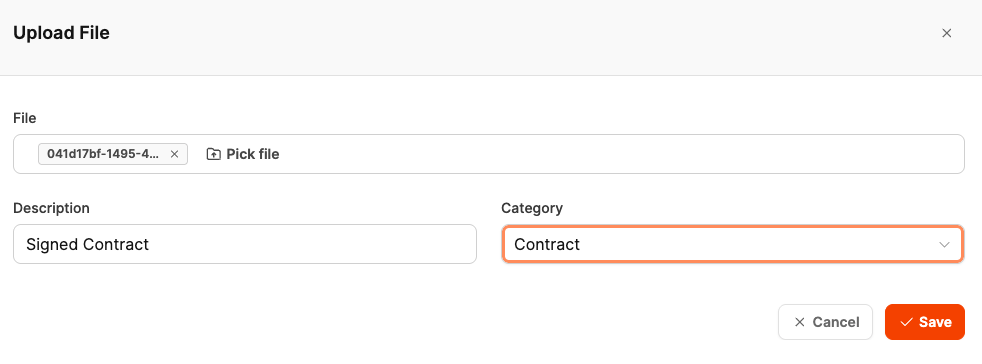Focus the Description field with Signed Contract
This screenshot has height=364, width=982.
tap(245, 244)
